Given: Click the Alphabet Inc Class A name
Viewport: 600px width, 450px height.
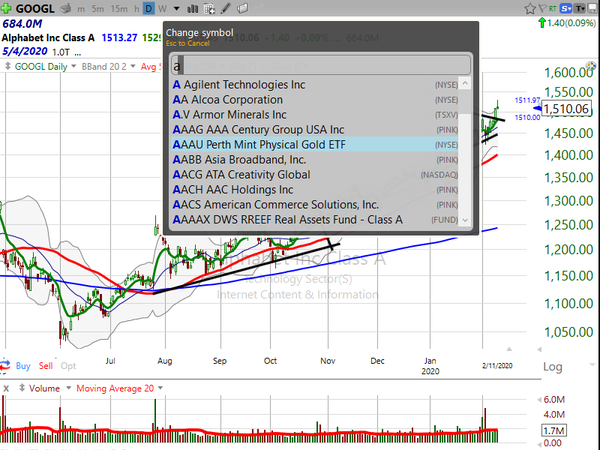Looking at the screenshot, I should click(x=48, y=38).
